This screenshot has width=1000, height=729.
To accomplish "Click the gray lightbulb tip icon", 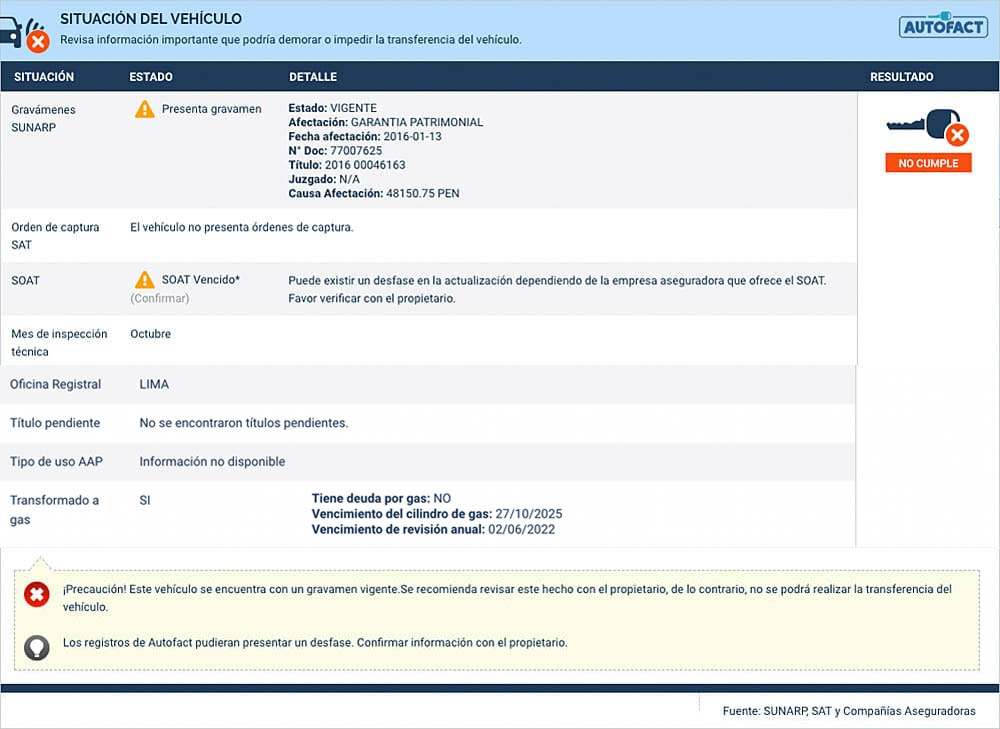I will (x=37, y=646).
